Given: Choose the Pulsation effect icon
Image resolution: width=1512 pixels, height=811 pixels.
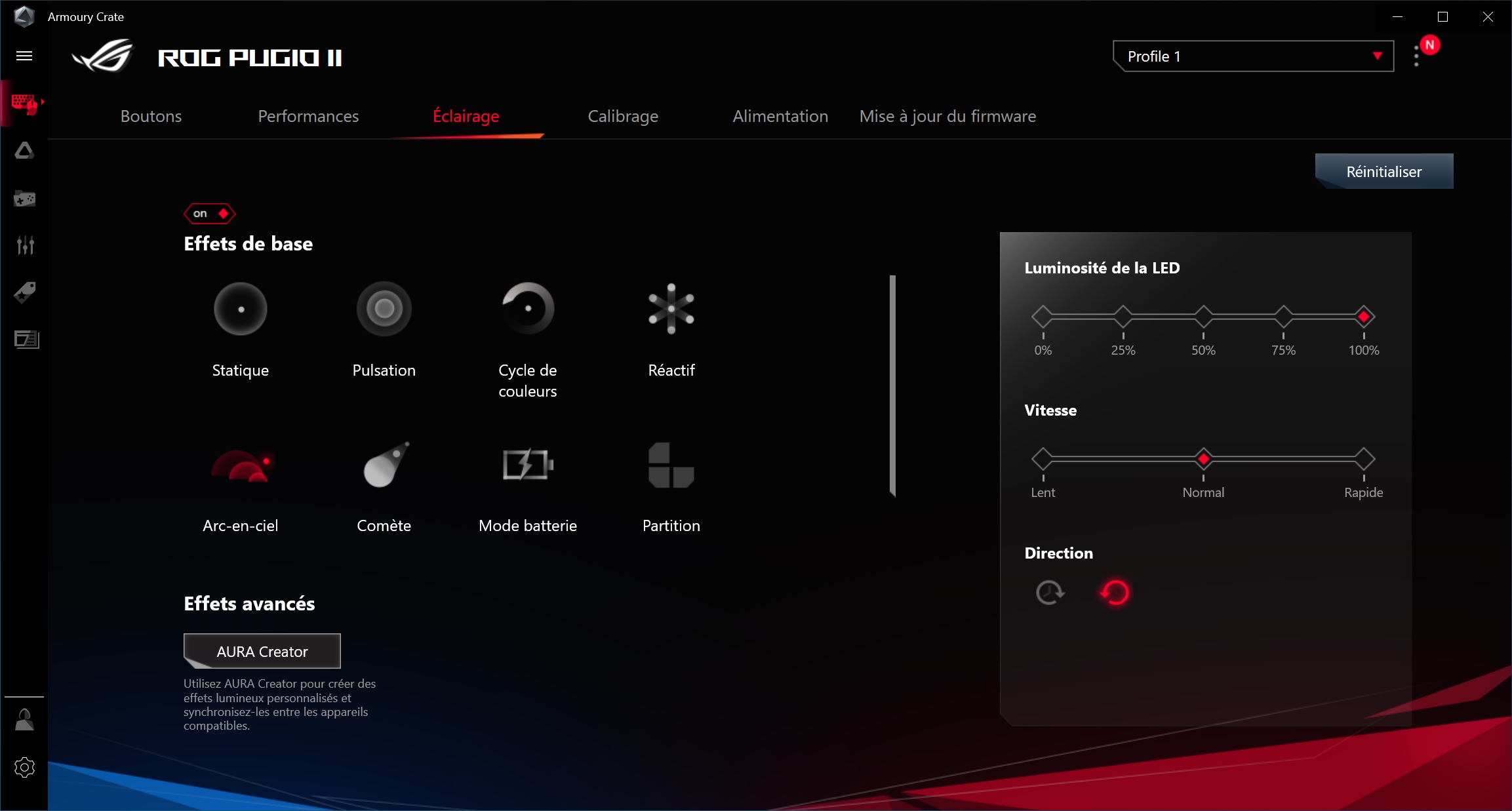Looking at the screenshot, I should [x=384, y=309].
